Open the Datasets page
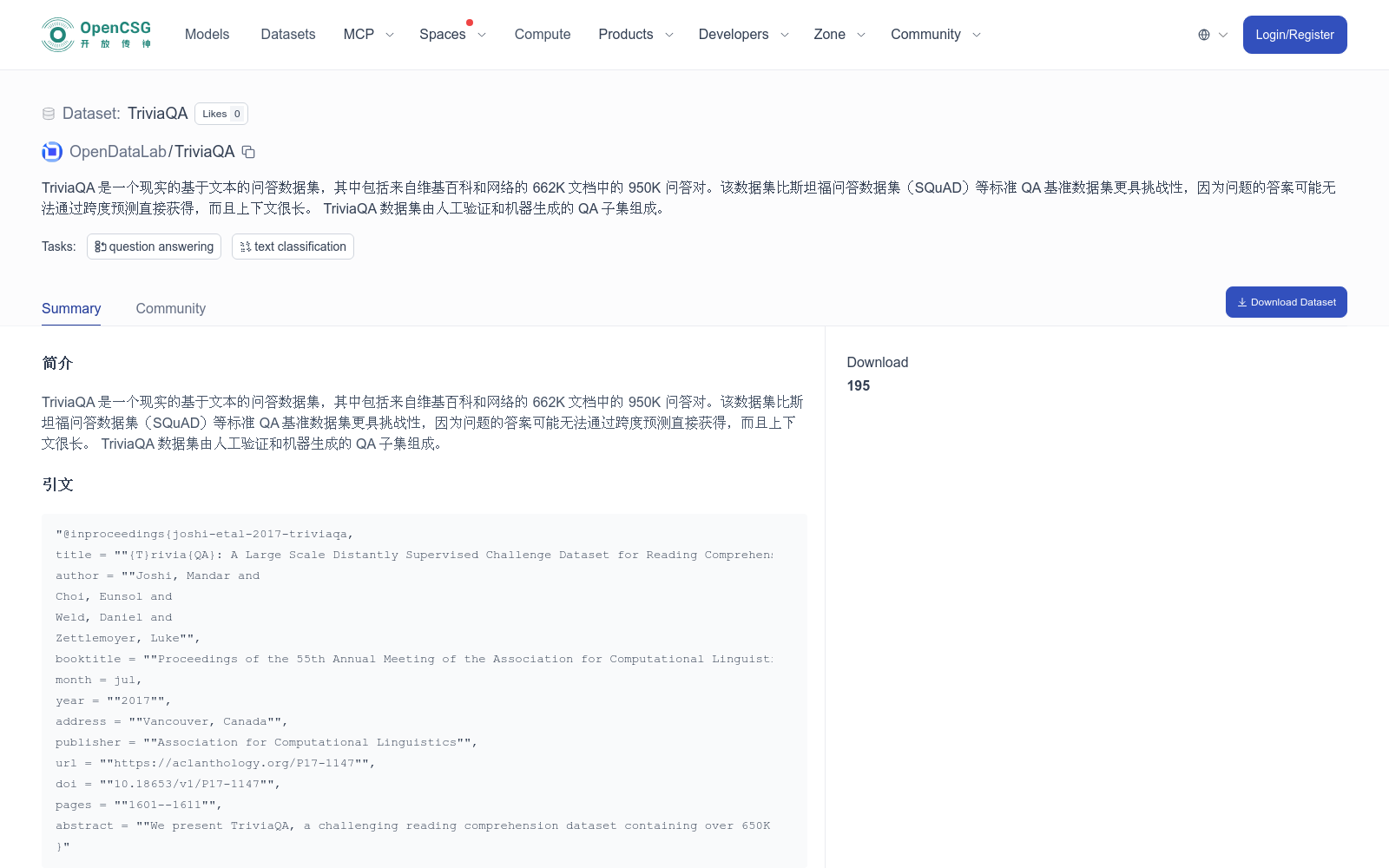Screen dimensions: 1389x868 coord(288,35)
